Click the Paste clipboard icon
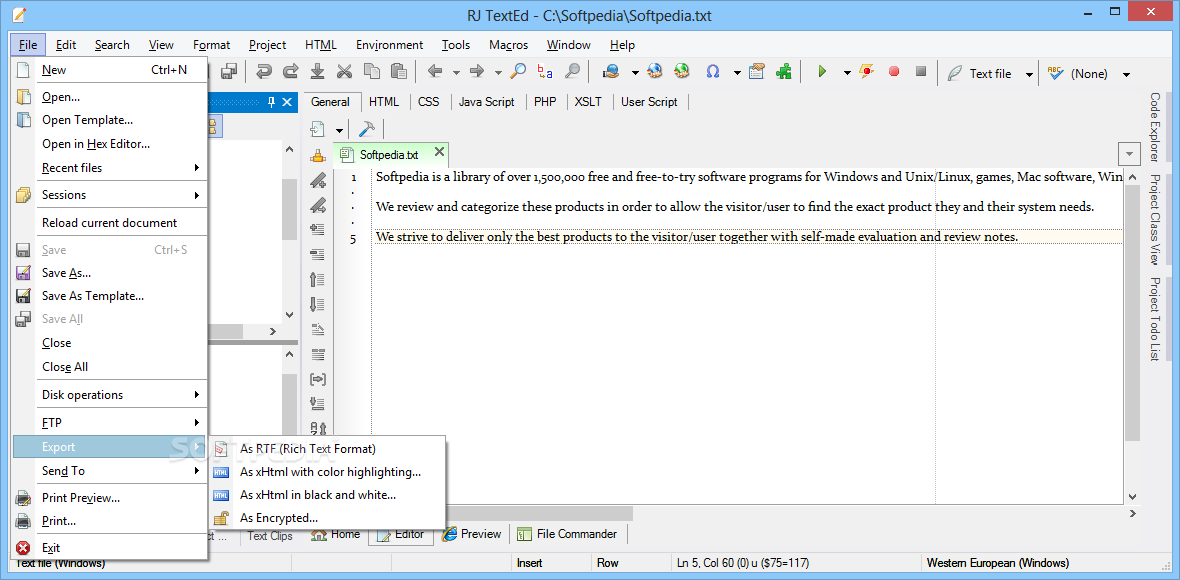This screenshot has width=1180, height=580. 398,72
